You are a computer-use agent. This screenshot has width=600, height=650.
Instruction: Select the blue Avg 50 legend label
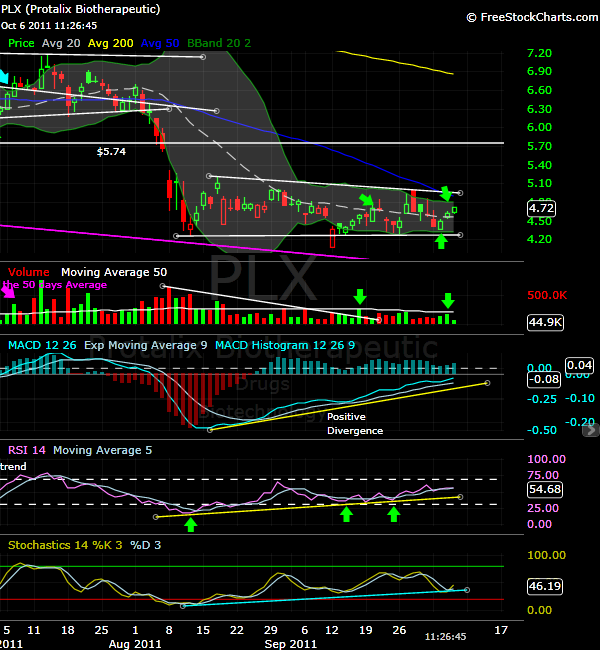(x=160, y=43)
